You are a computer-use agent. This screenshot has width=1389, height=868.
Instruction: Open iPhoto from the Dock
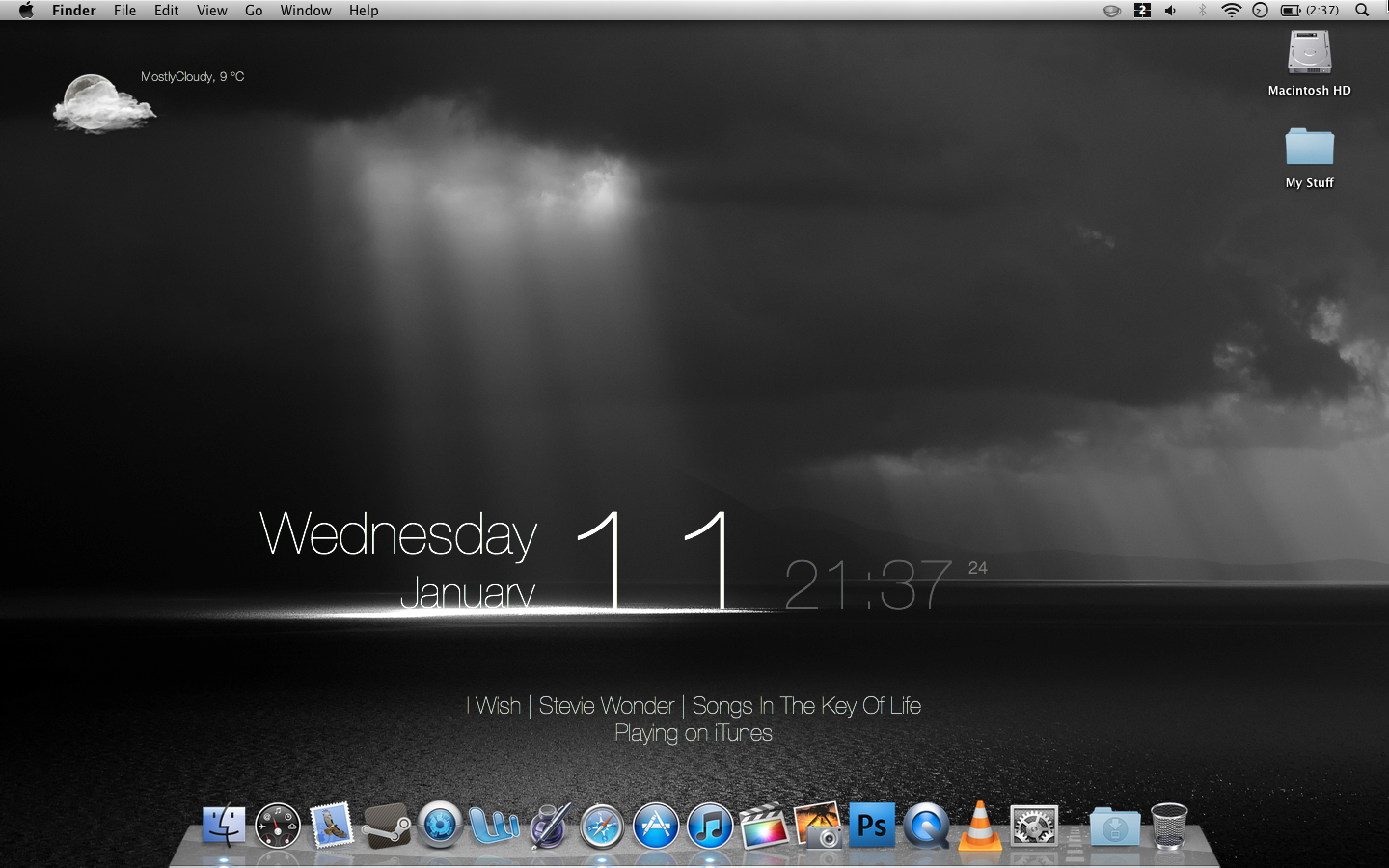click(818, 827)
